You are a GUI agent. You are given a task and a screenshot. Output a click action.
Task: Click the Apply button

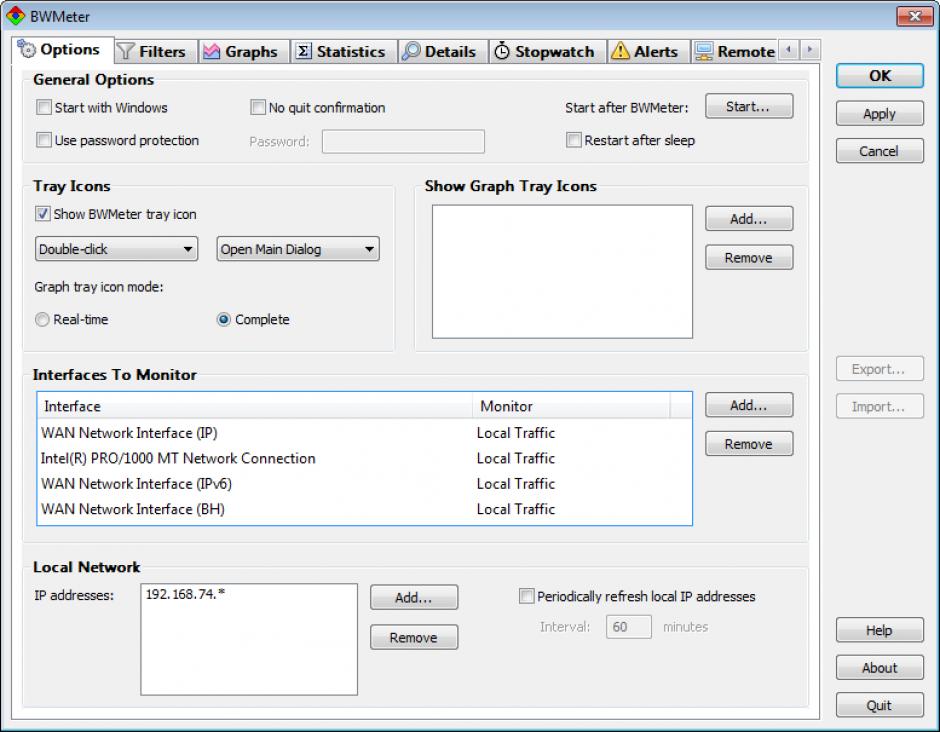(x=879, y=113)
